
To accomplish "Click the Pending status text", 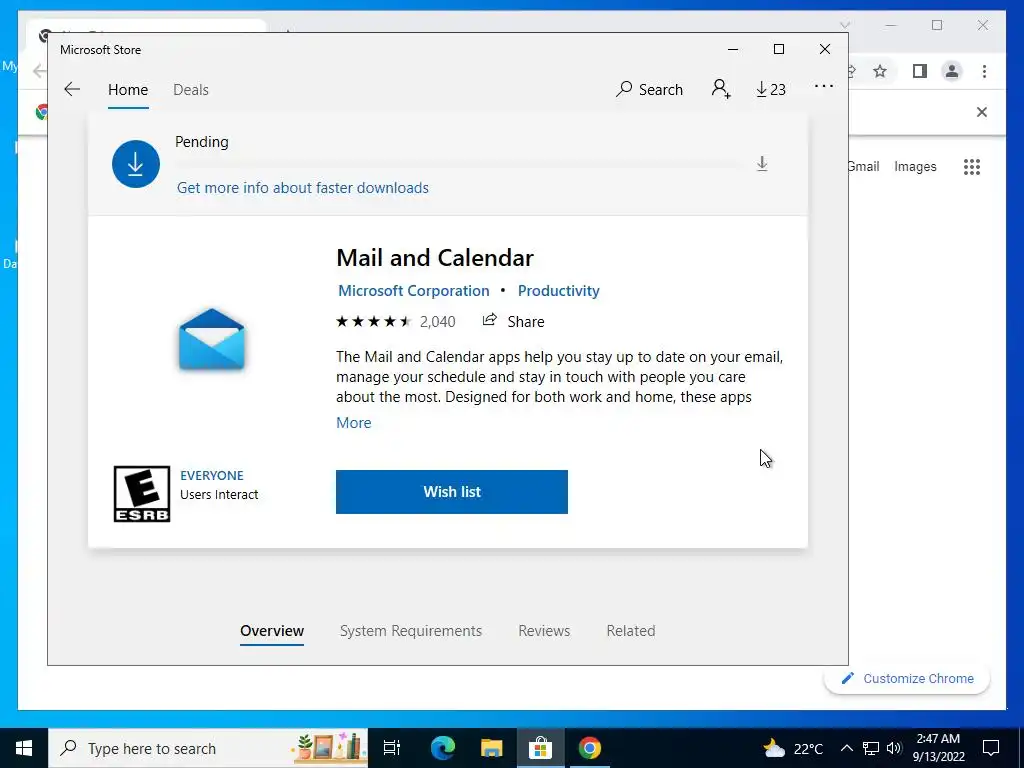I will (x=202, y=142).
